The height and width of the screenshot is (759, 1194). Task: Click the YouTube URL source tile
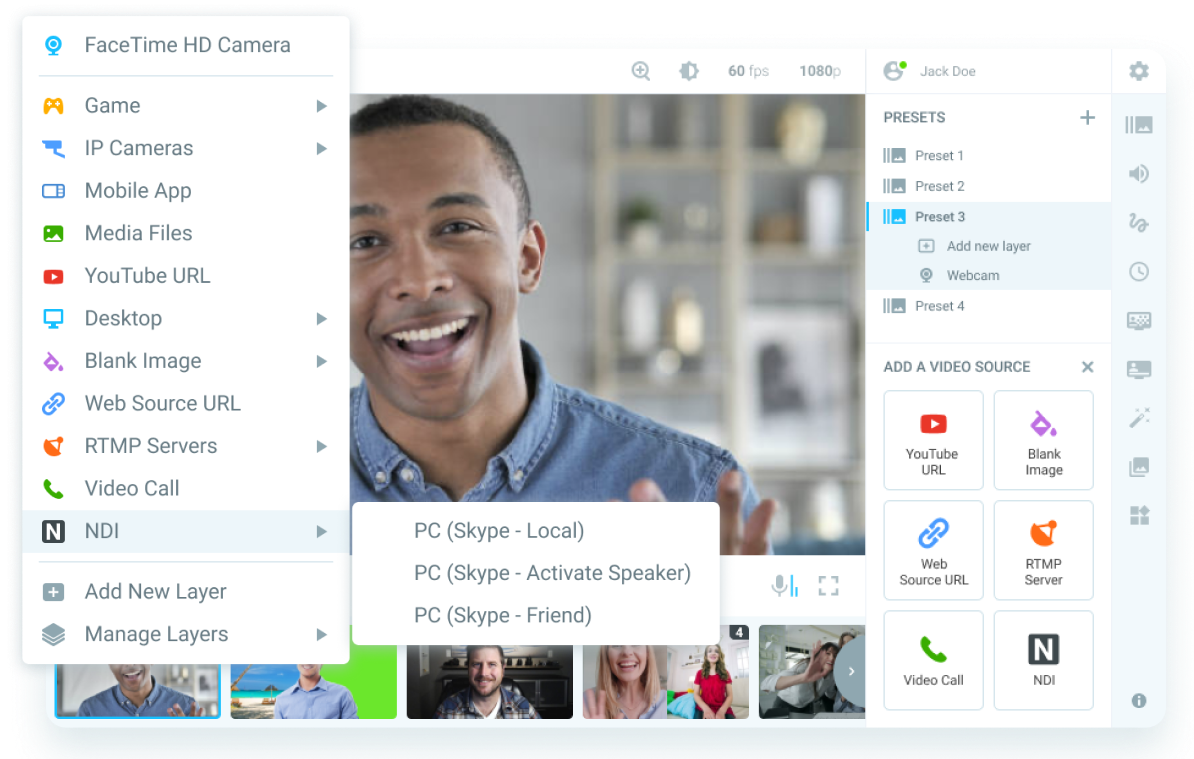tap(933, 440)
